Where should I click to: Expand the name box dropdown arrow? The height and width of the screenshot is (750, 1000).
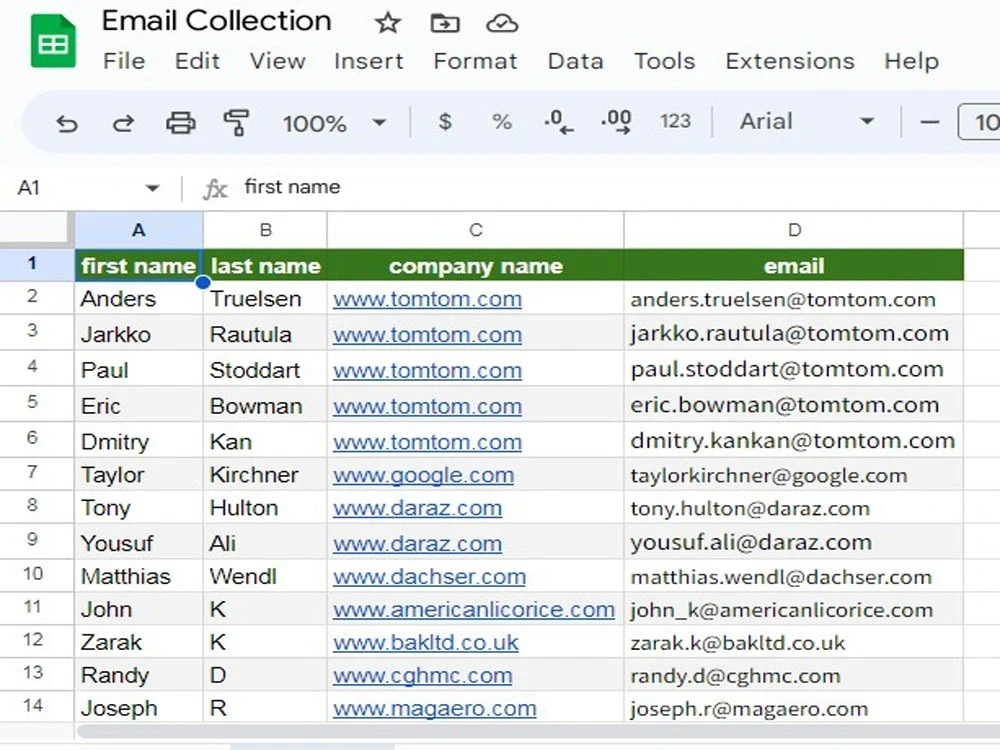pos(152,188)
